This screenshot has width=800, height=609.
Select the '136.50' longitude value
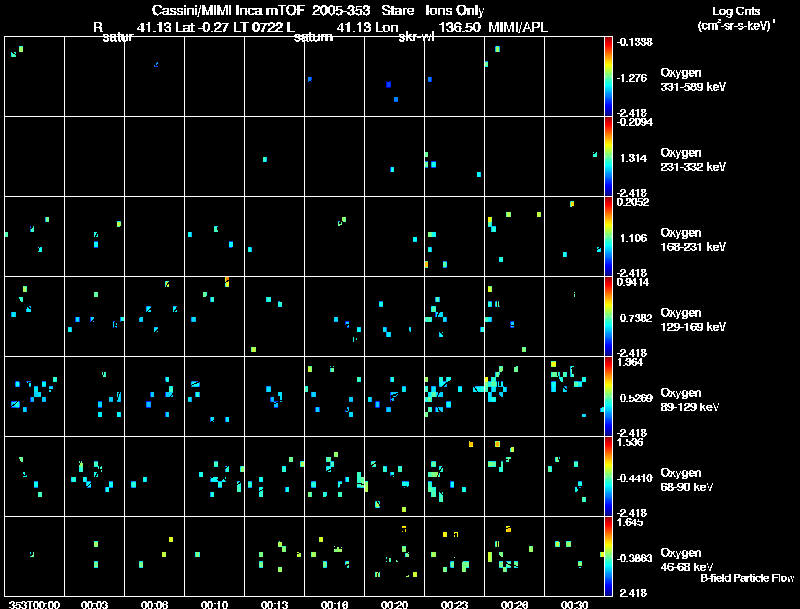[459, 27]
